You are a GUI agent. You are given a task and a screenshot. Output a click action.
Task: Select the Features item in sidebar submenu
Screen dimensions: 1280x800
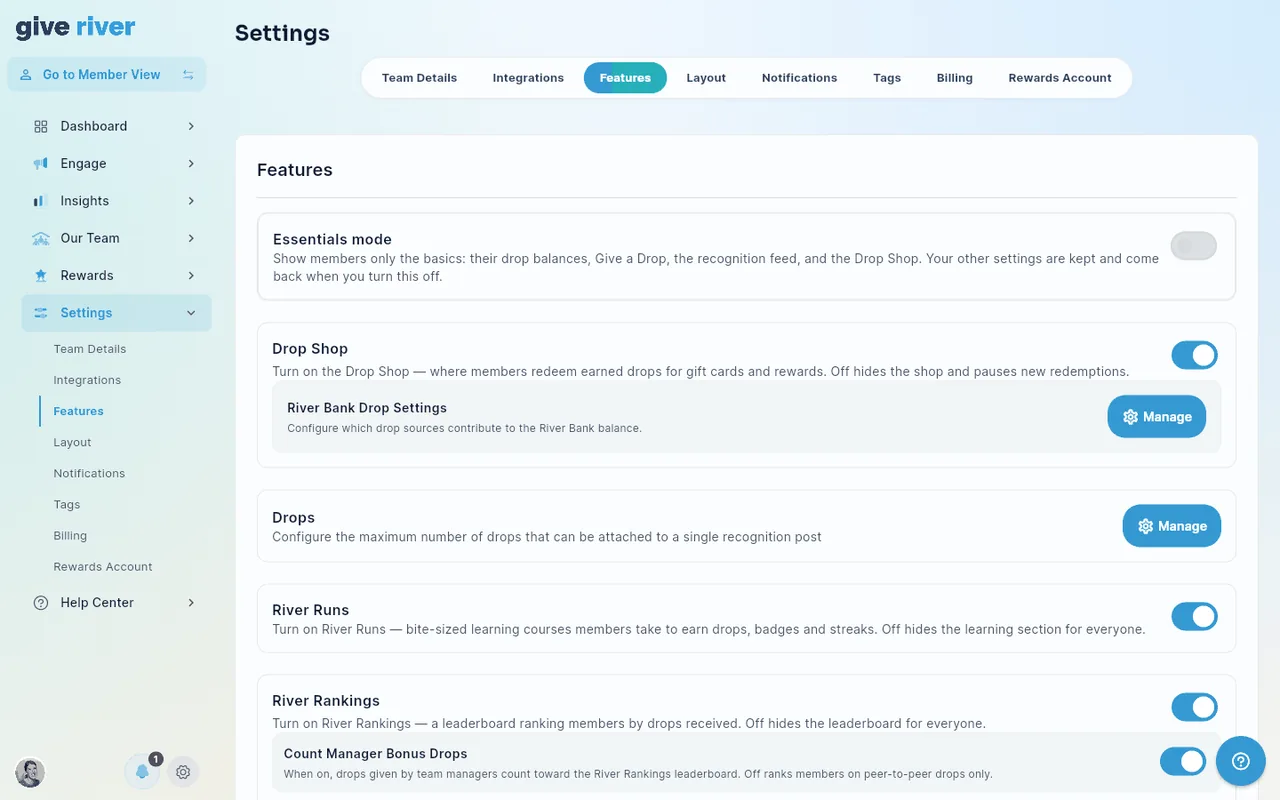point(78,411)
